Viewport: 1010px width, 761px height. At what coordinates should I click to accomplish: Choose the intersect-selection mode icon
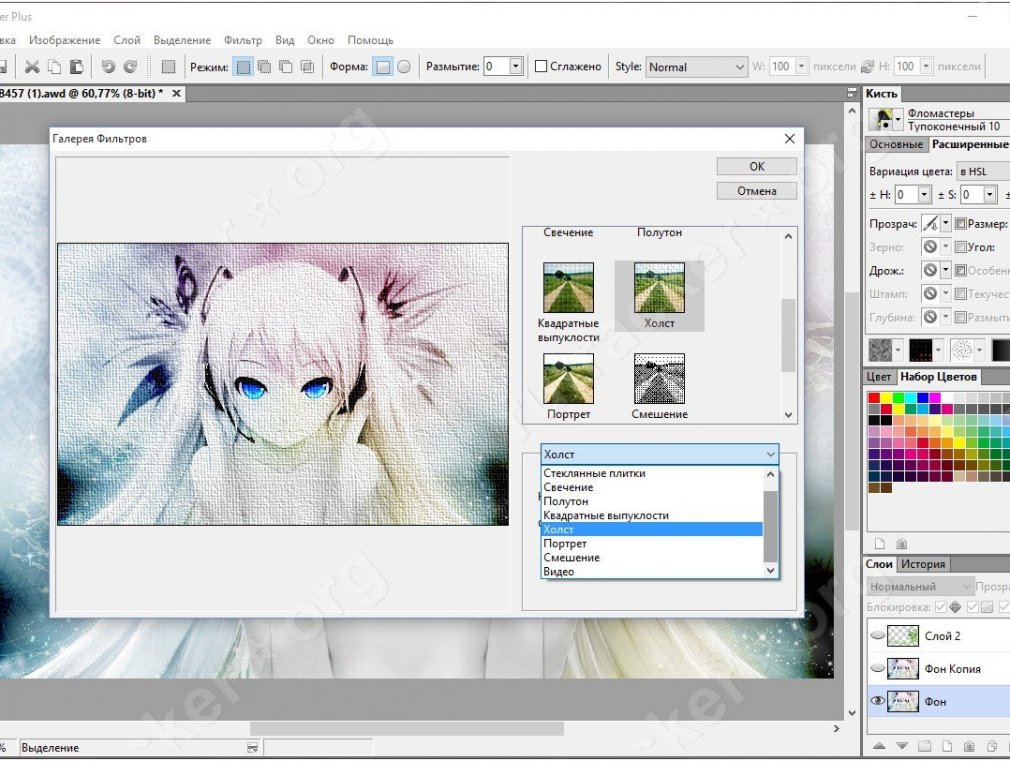click(307, 66)
